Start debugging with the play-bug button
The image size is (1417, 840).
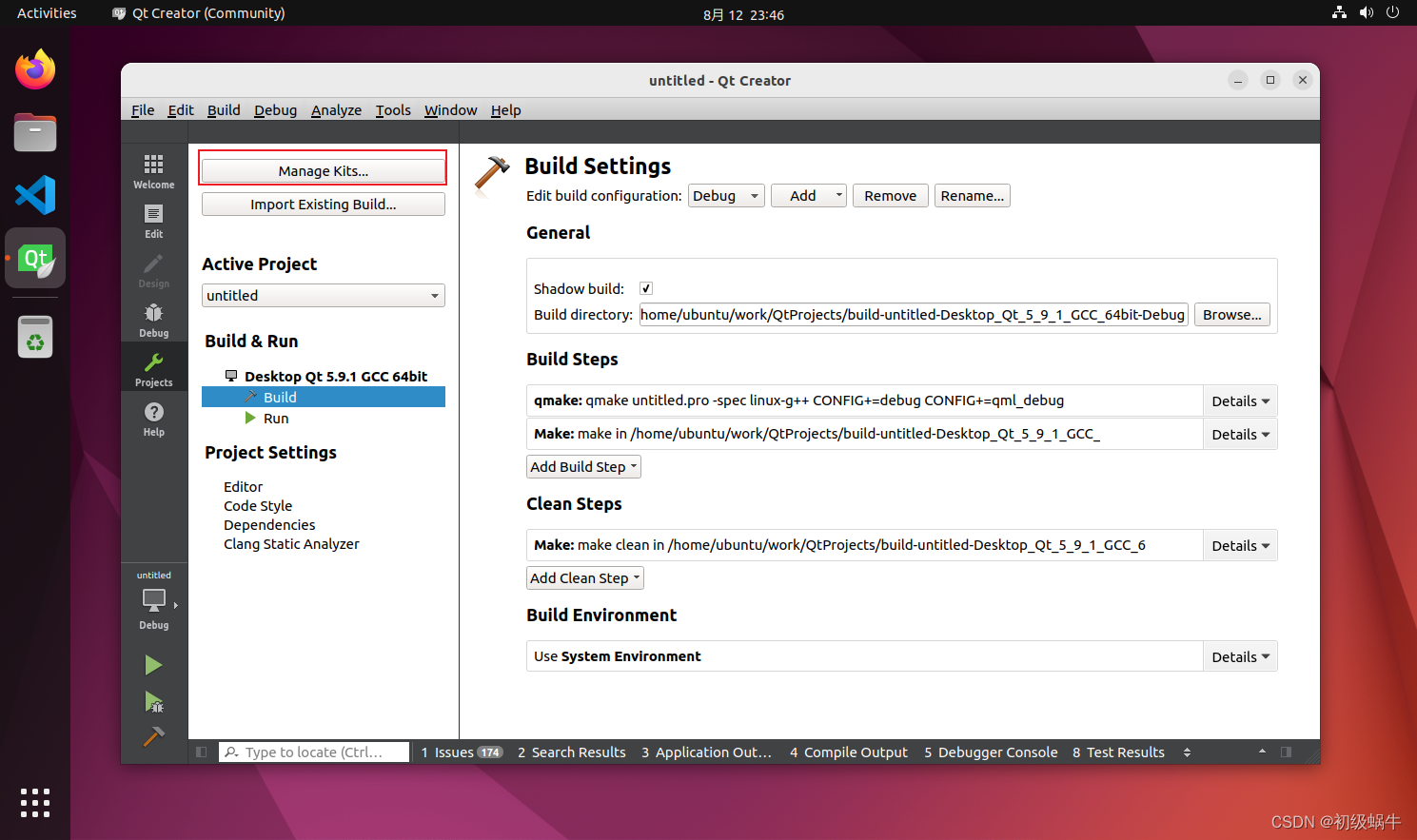[153, 702]
